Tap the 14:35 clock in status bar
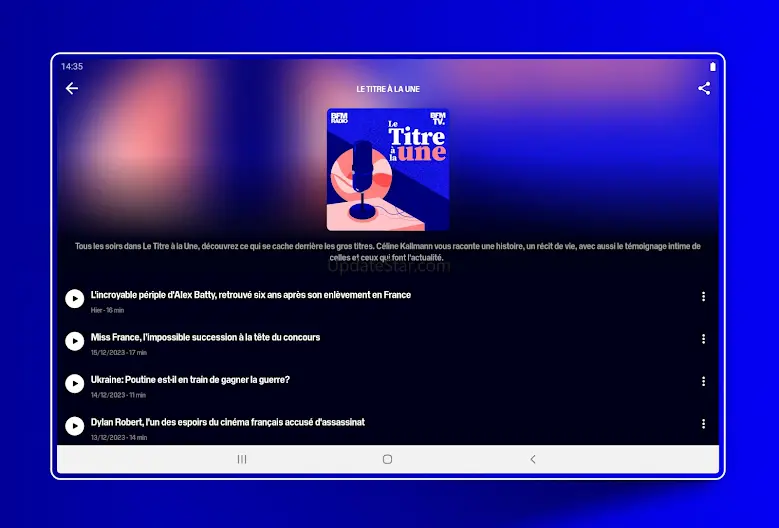The height and width of the screenshot is (528, 779). pos(72,67)
